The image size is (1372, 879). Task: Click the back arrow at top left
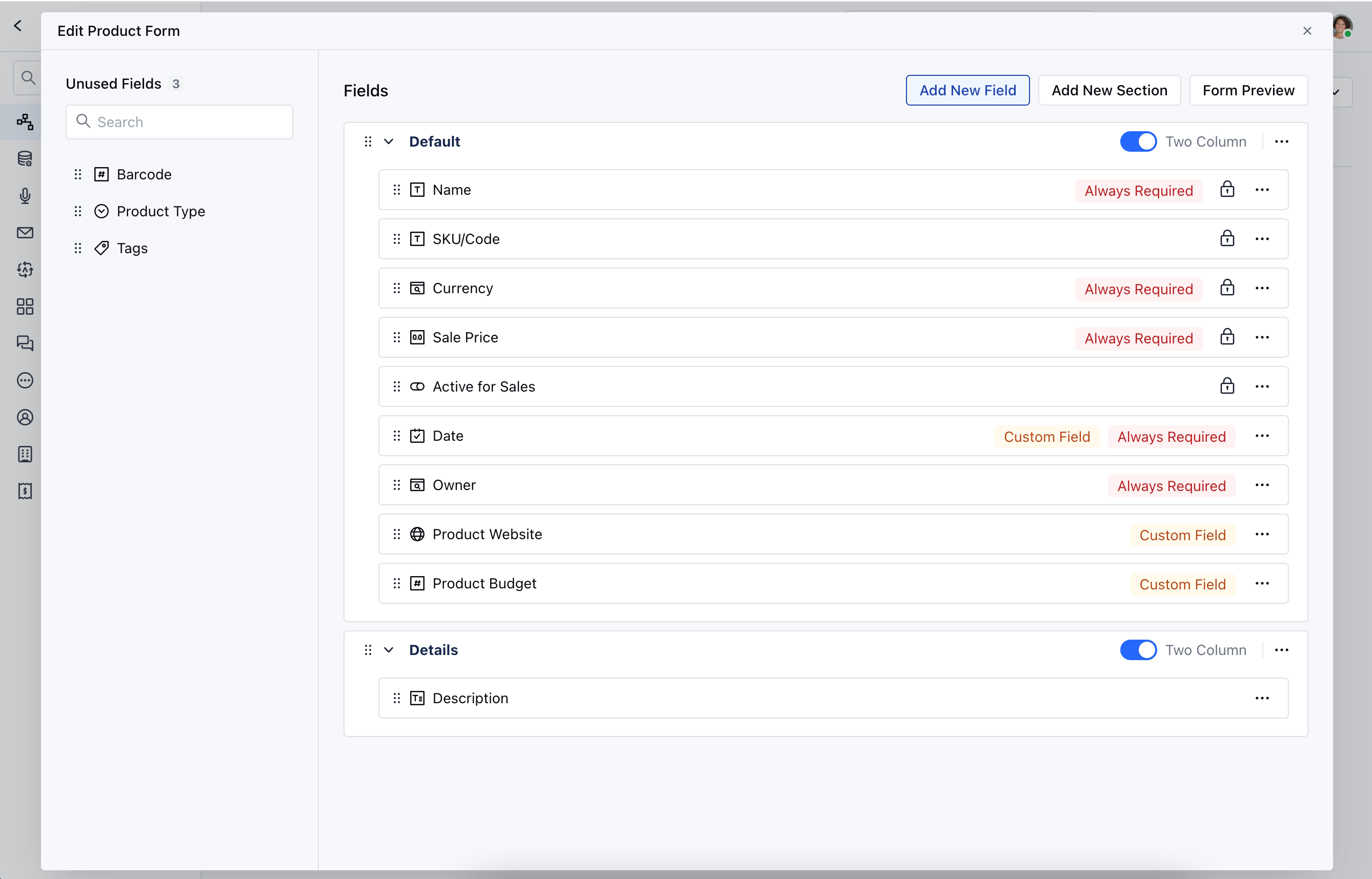(18, 25)
